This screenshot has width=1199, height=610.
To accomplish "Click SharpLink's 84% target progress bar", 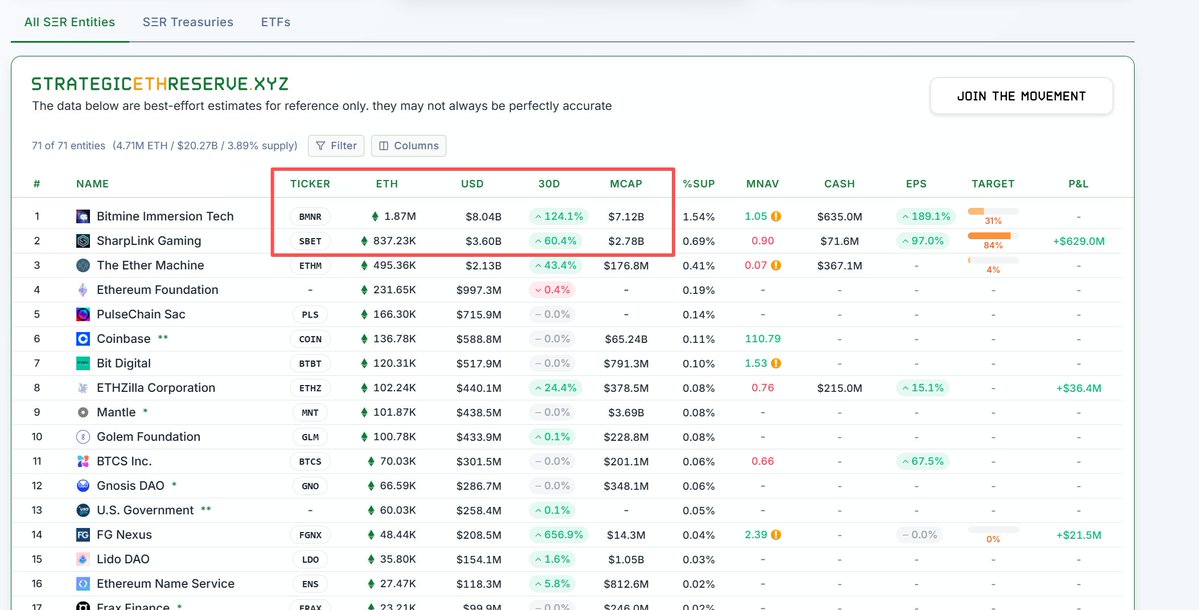I will click(993, 235).
